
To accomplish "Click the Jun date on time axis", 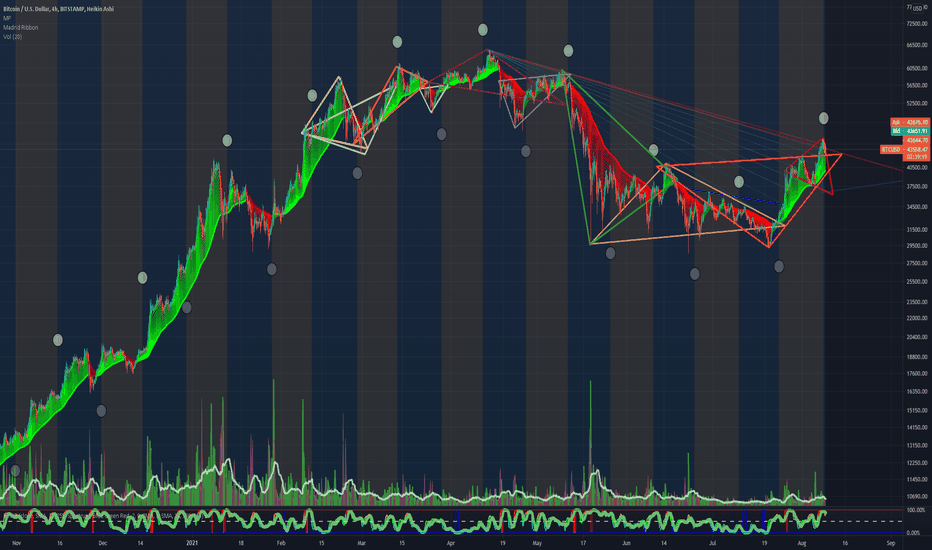I will click(626, 543).
